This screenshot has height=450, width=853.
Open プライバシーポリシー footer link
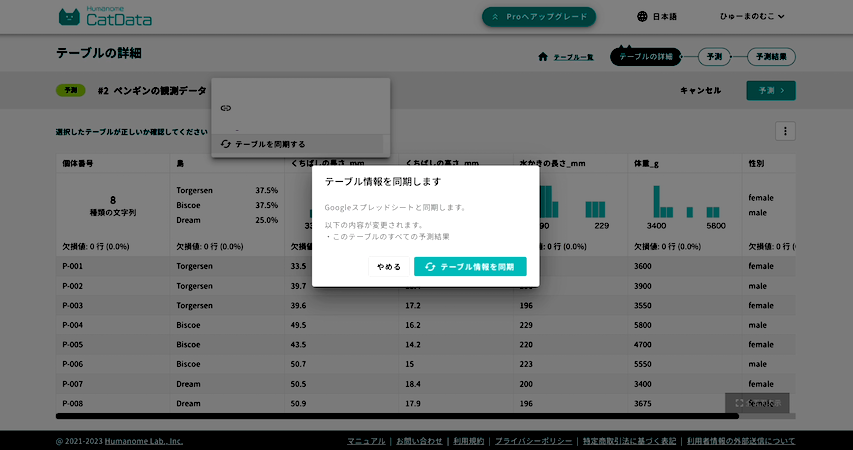pos(533,441)
